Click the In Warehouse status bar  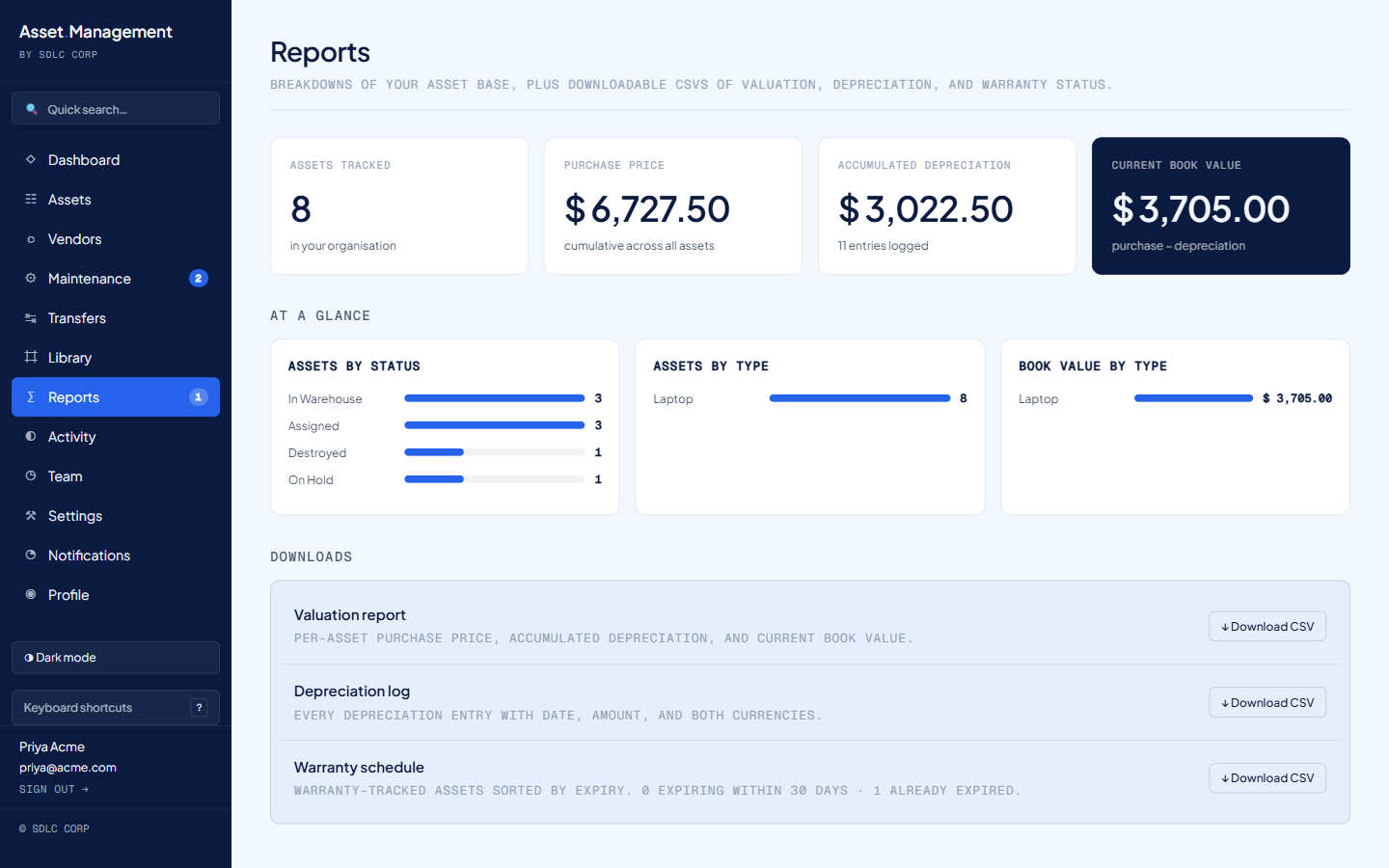(x=494, y=398)
